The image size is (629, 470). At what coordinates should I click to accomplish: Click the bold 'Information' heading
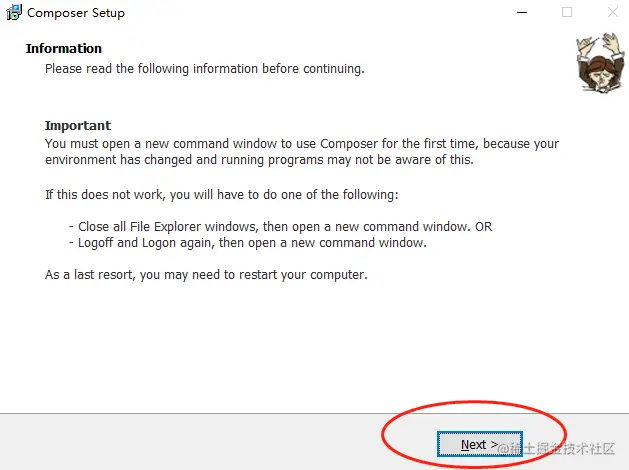[64, 48]
